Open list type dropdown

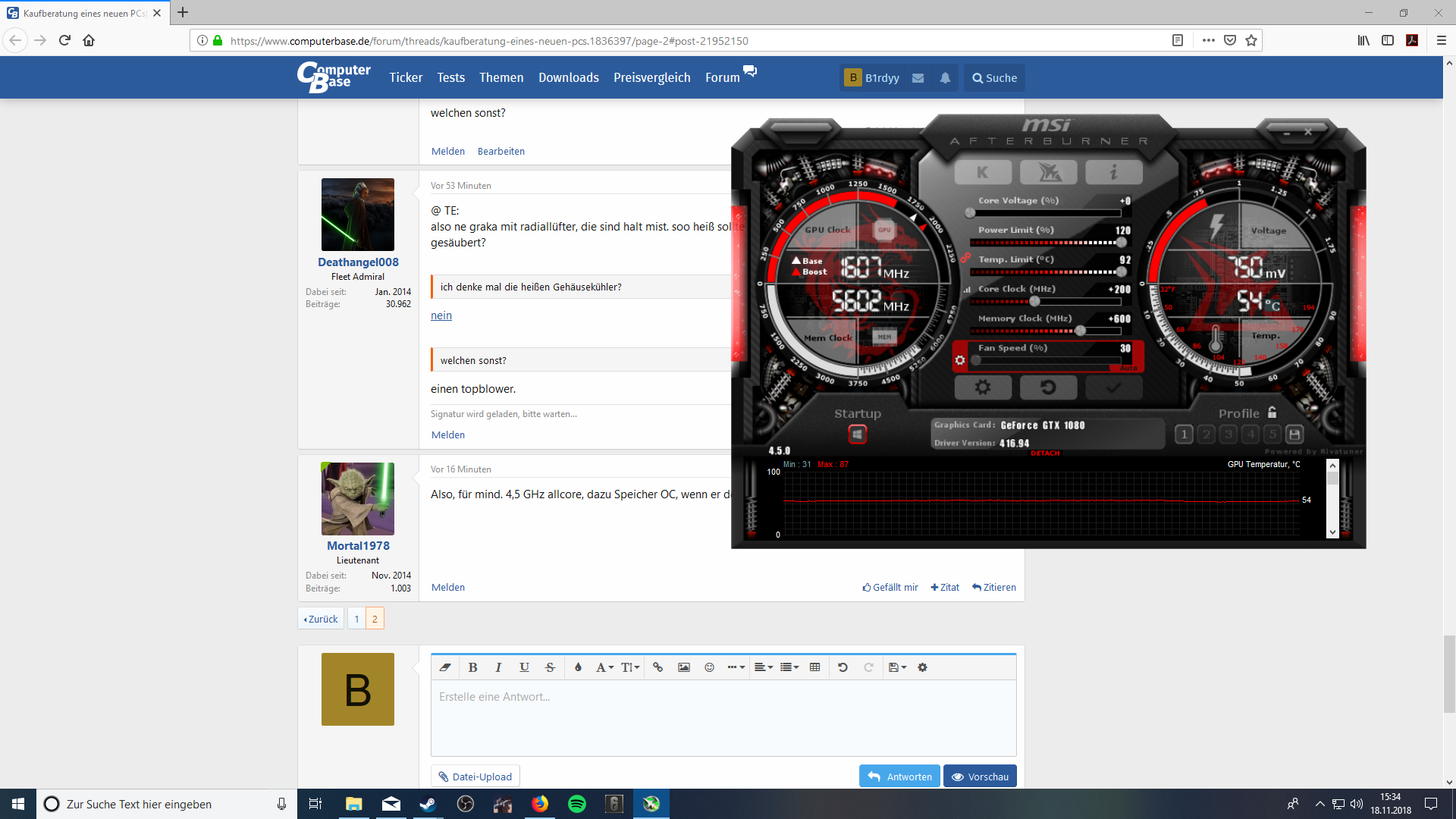pos(789,667)
